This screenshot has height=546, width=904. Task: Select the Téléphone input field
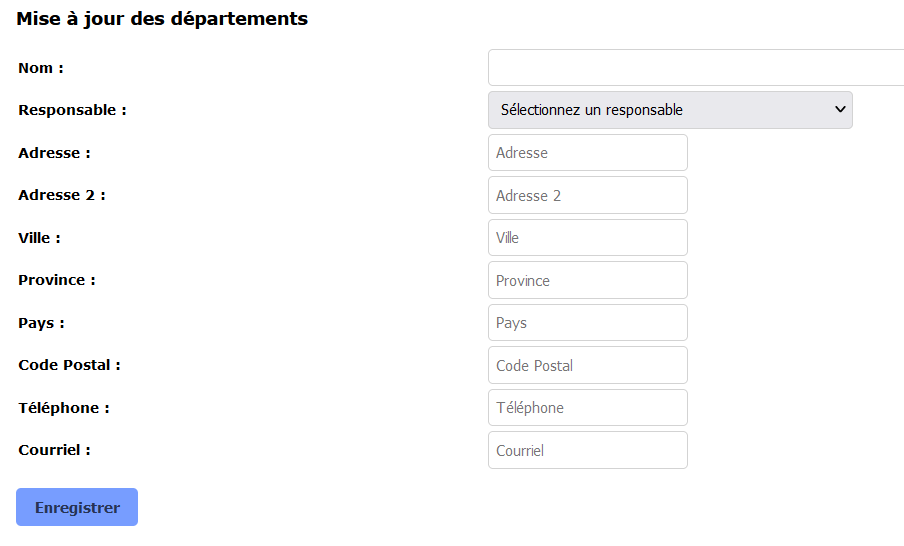(x=588, y=408)
